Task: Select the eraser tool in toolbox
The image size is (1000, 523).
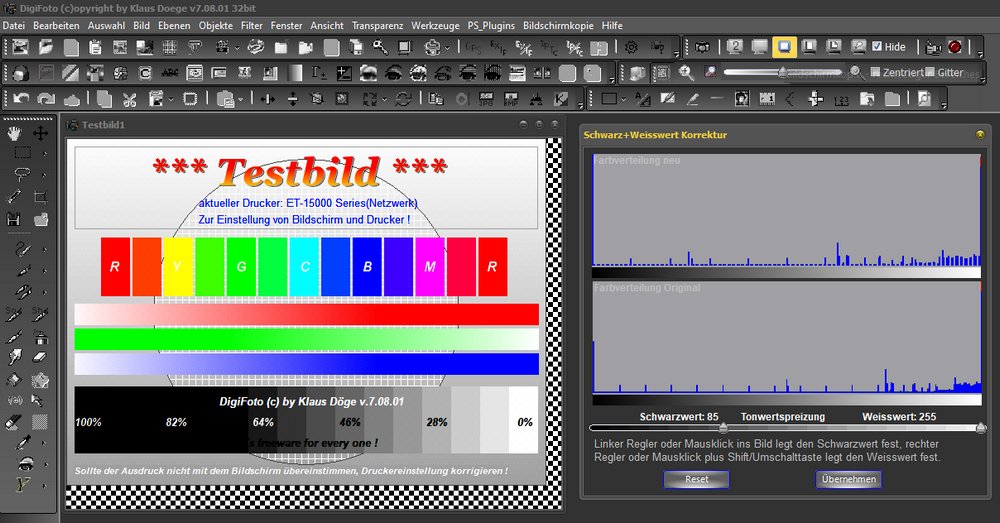Action: point(41,356)
